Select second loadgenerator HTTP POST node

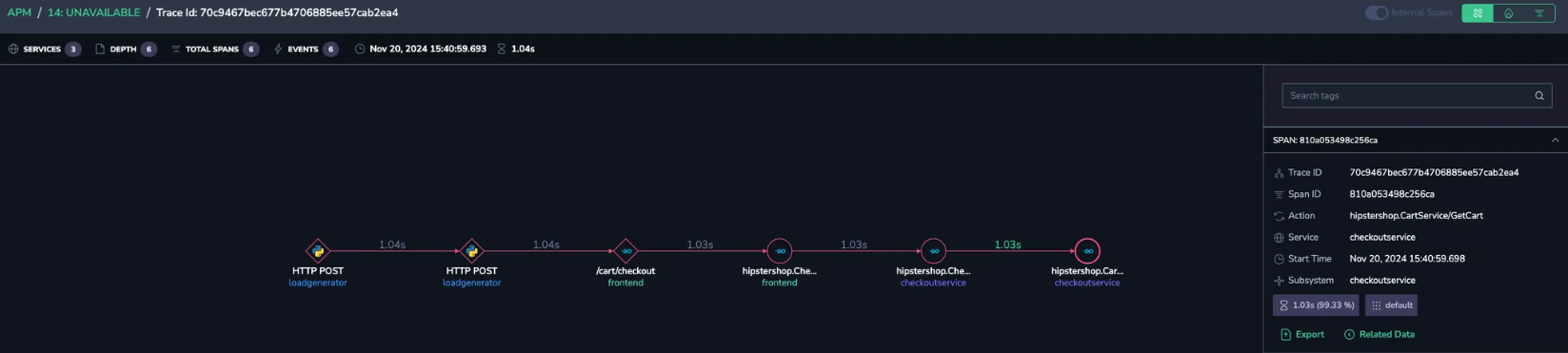(x=471, y=251)
